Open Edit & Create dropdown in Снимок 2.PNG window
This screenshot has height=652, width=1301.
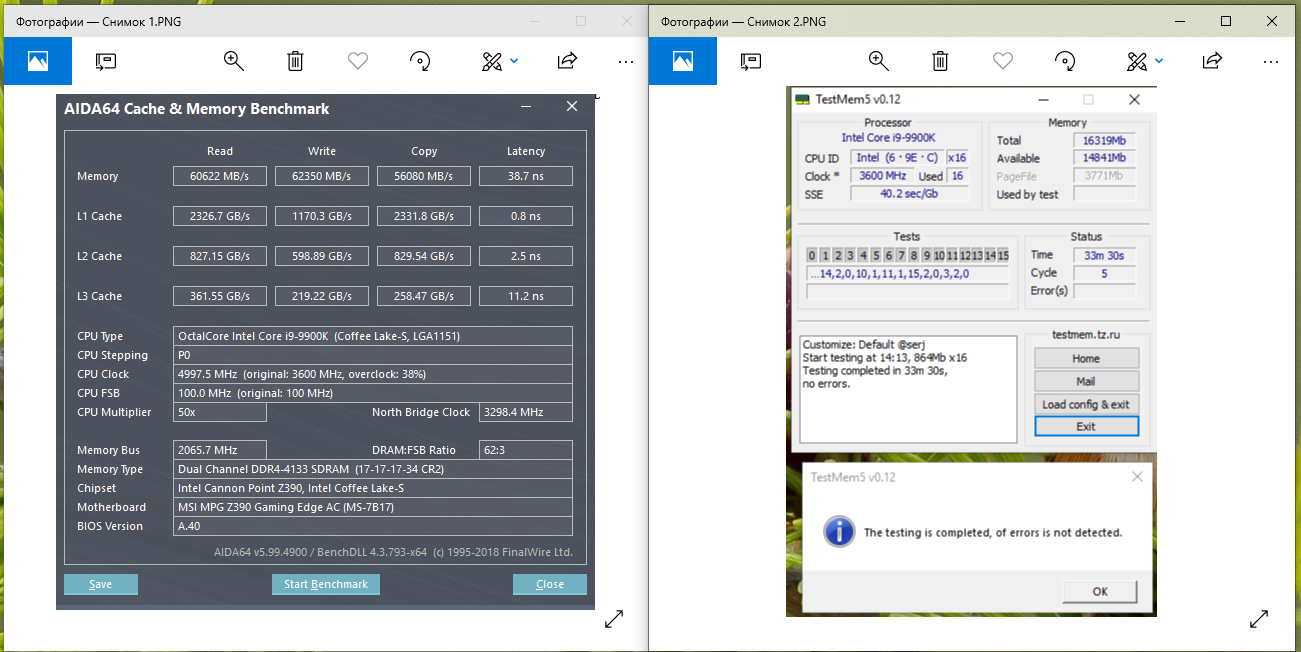coord(1145,61)
